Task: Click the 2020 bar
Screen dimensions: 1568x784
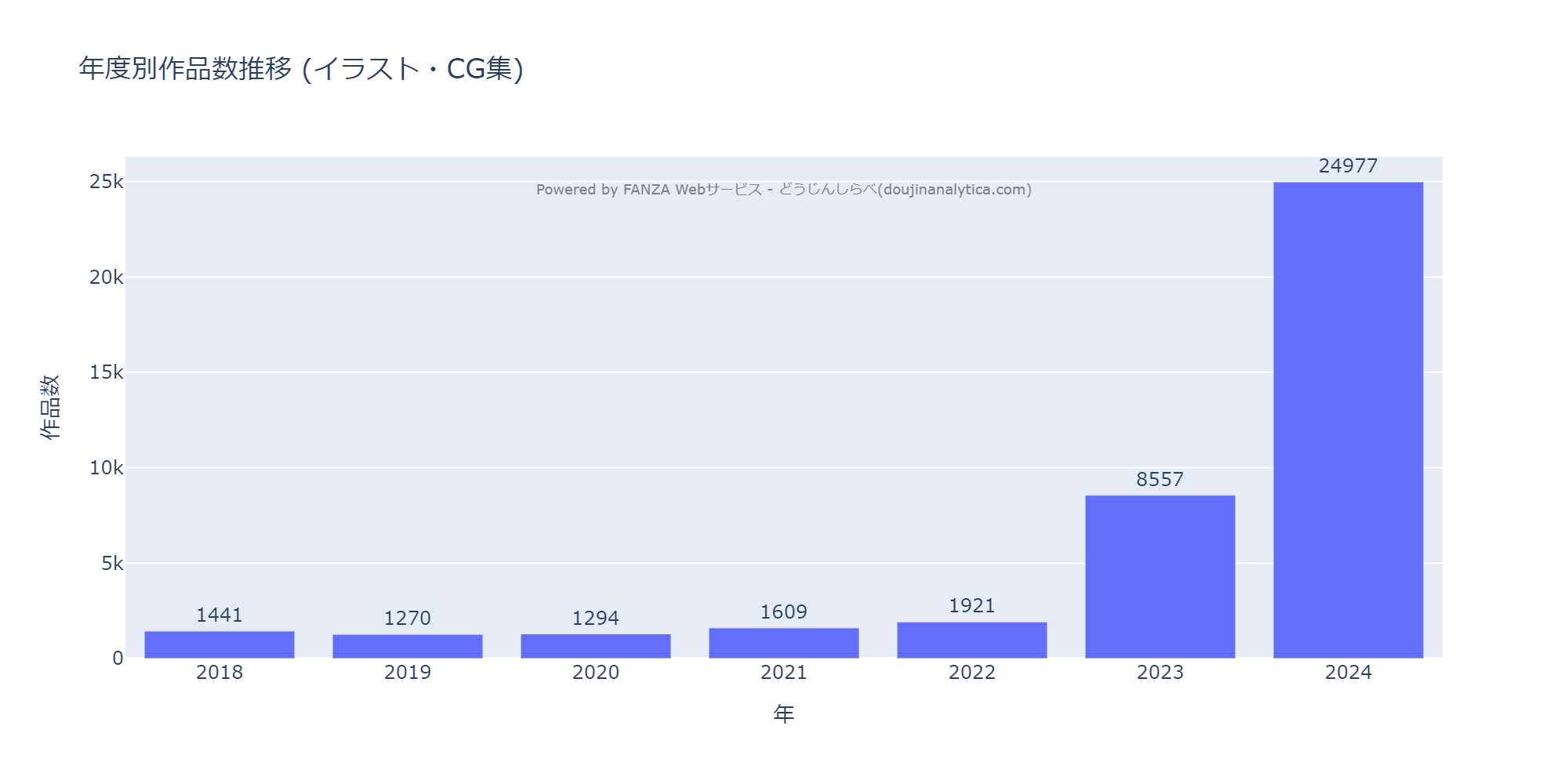Action: pos(595,646)
